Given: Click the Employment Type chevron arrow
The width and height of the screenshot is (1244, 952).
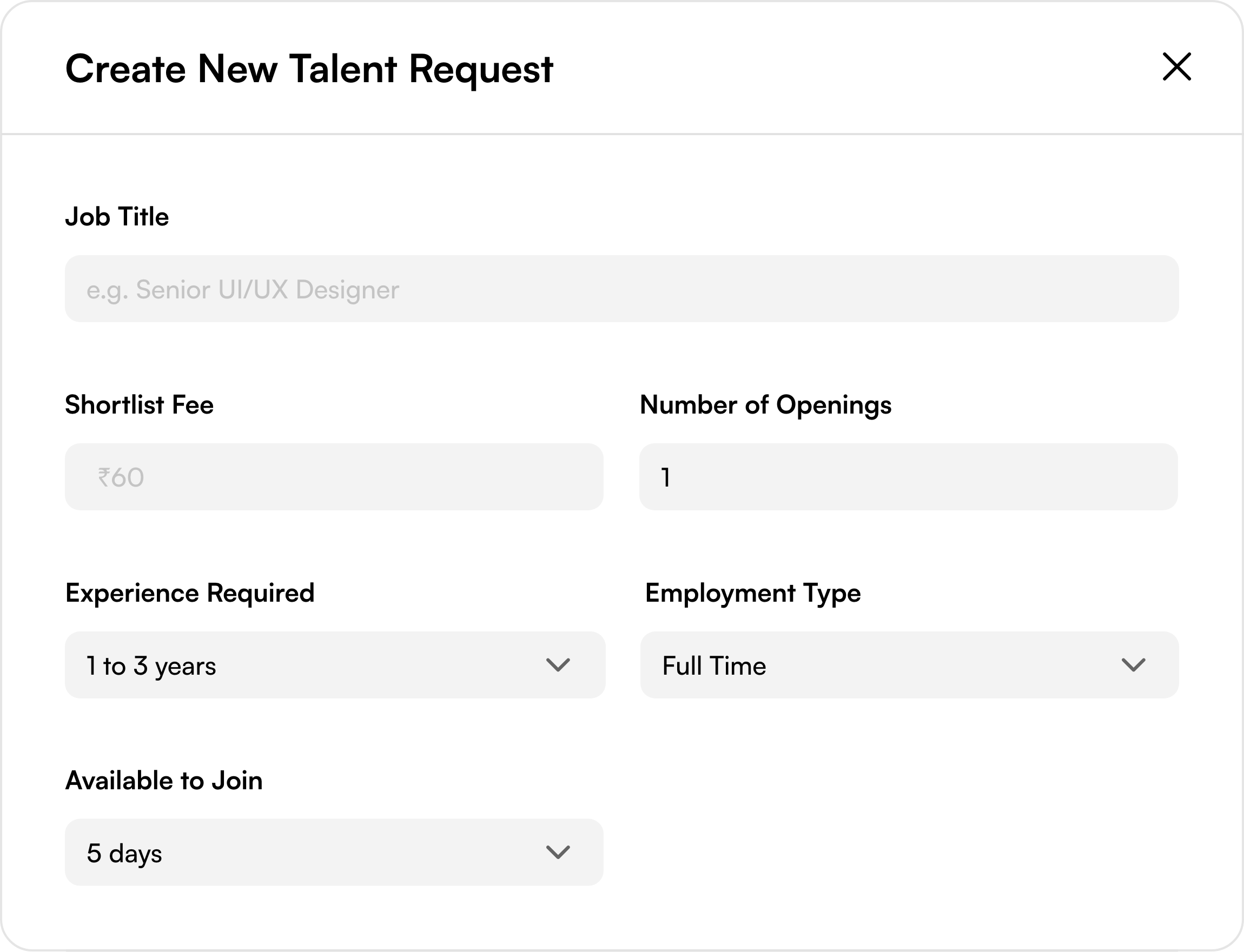Looking at the screenshot, I should [1133, 665].
